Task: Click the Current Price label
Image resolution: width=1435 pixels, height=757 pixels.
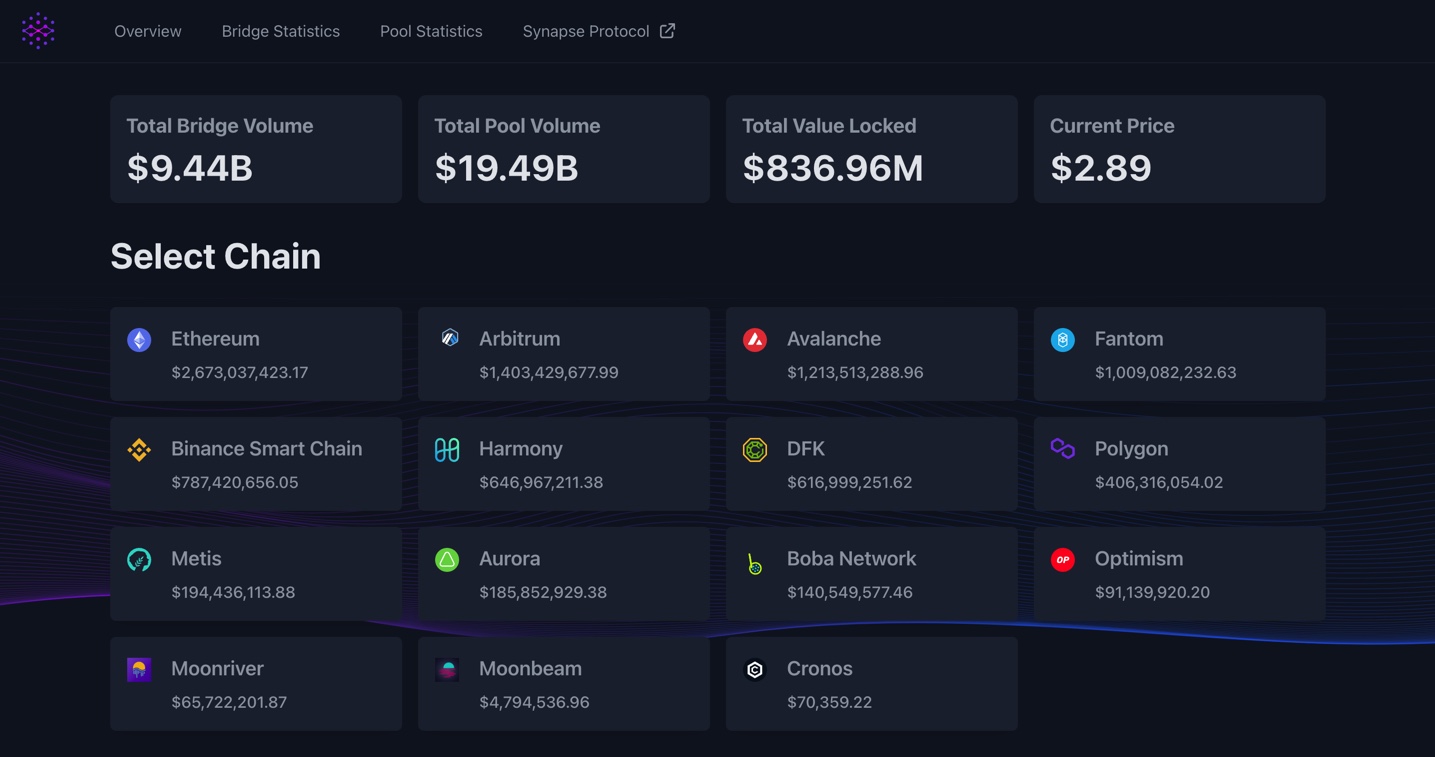Action: [x=1112, y=126]
